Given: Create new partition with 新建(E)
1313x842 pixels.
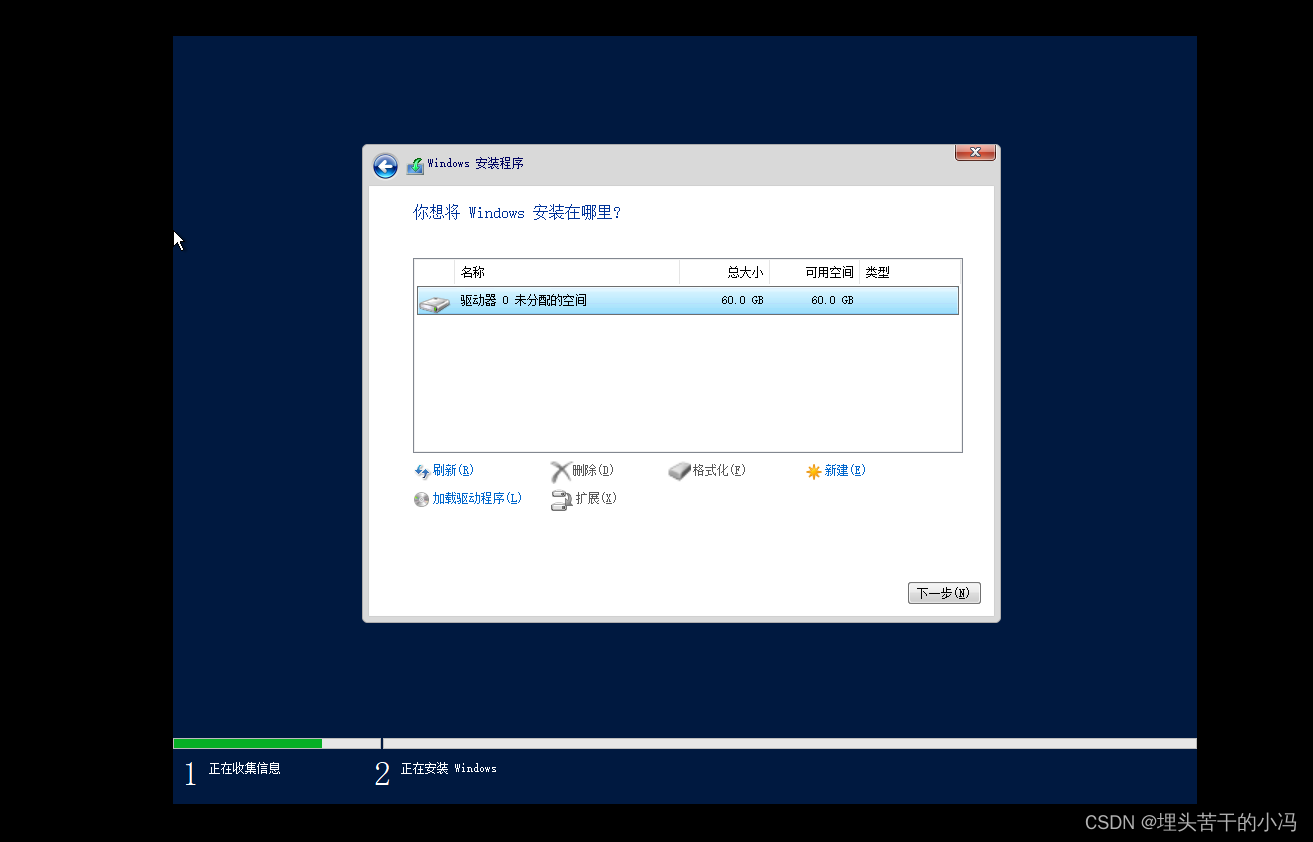Looking at the screenshot, I should pyautogui.click(x=845, y=471).
